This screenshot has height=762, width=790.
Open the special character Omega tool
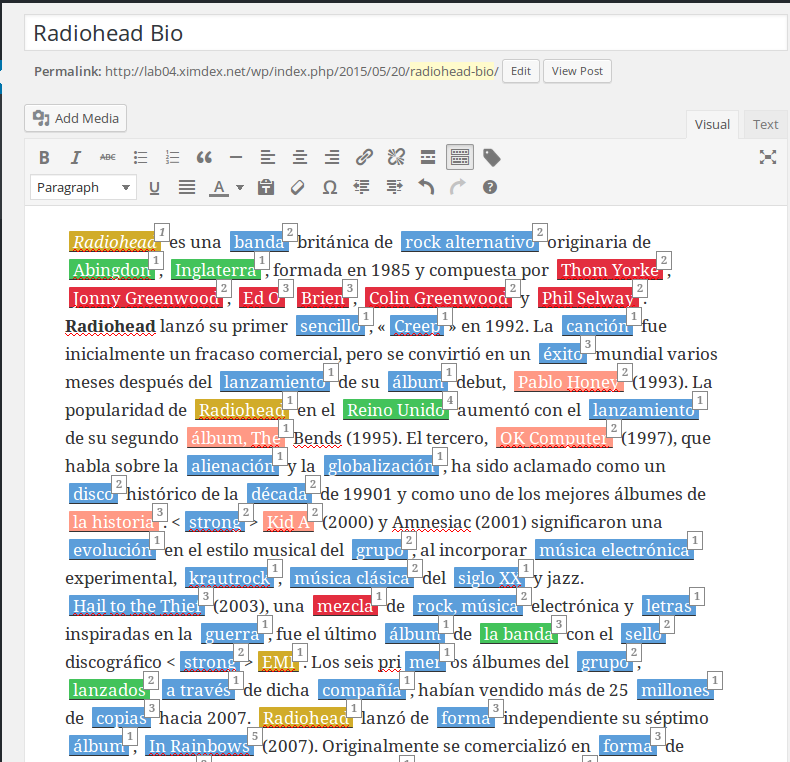point(330,188)
